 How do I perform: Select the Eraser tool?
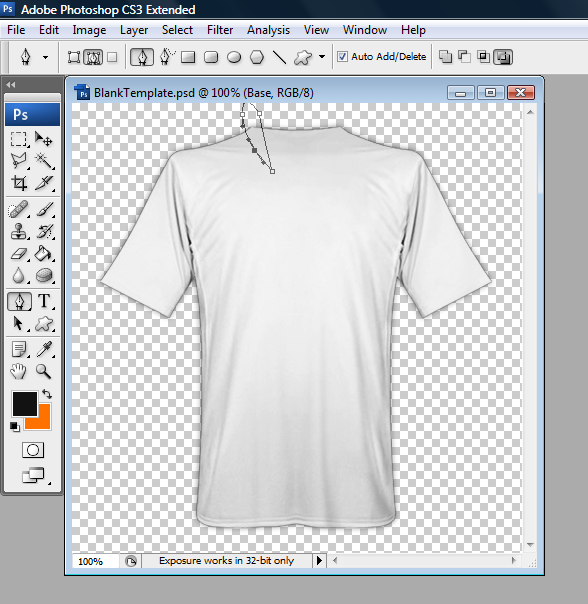click(18, 253)
